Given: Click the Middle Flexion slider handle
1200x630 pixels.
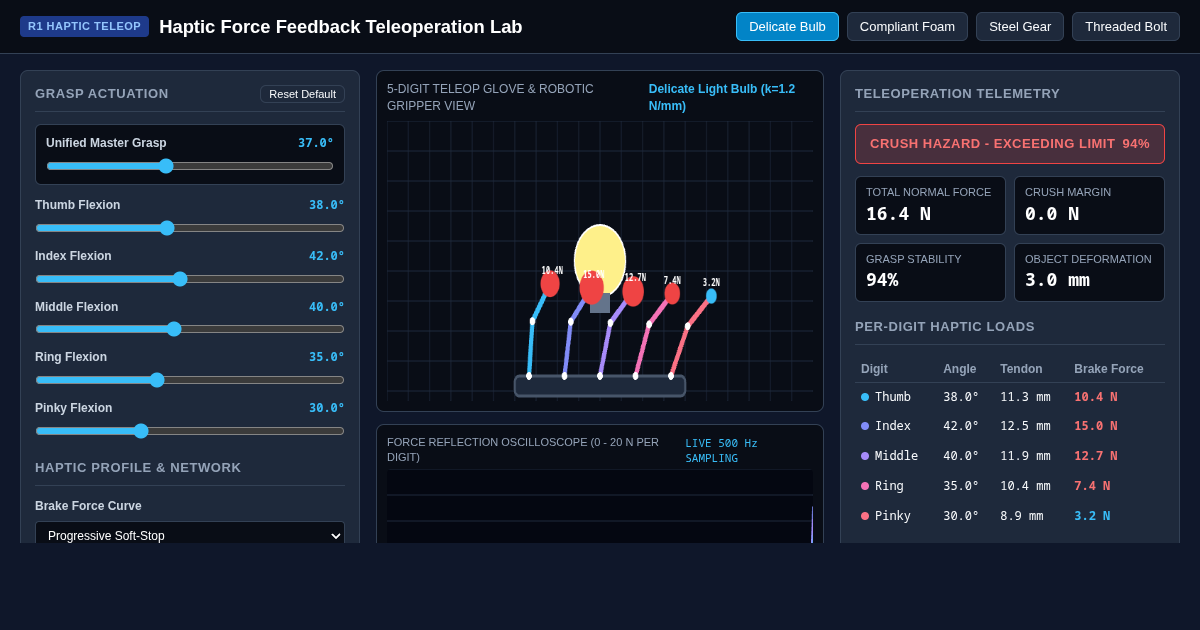Looking at the screenshot, I should click(174, 329).
